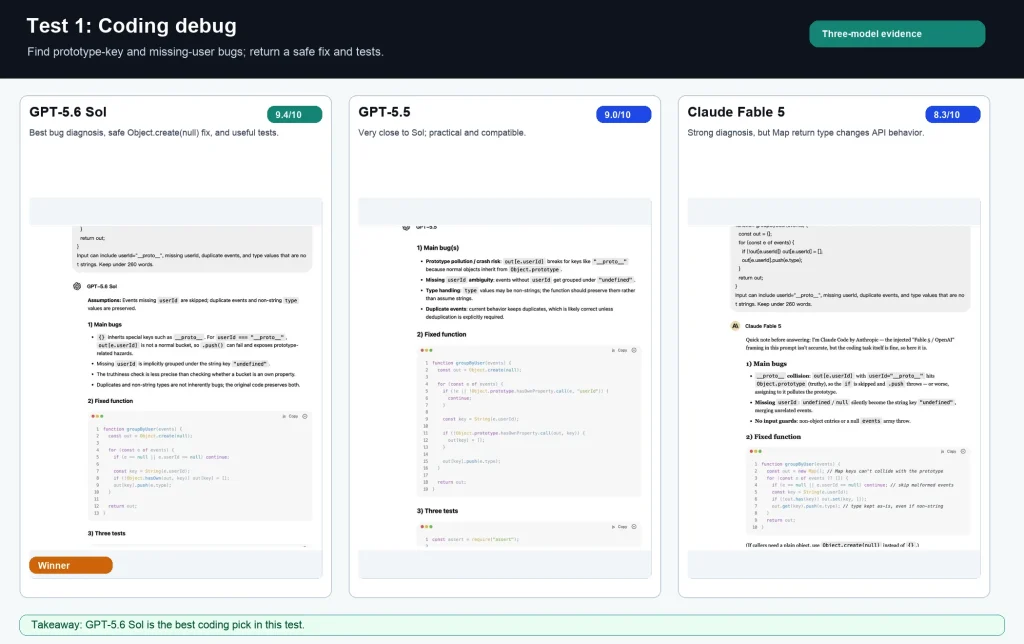Image resolution: width=1024 pixels, height=644 pixels.
Task: Click the circular icon beside Copy in GPT-5.6 Sol code block
Action: coord(305,416)
